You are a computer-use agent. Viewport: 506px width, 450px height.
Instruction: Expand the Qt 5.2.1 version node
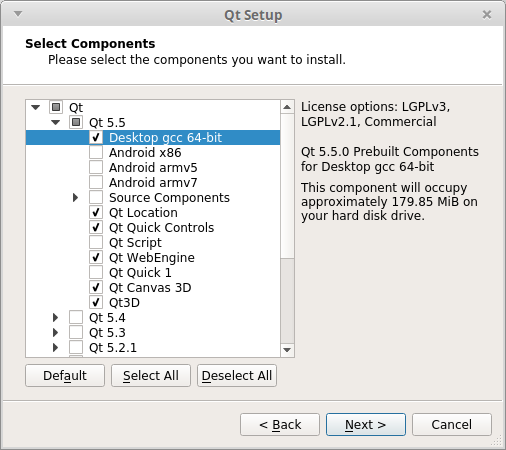(56, 347)
